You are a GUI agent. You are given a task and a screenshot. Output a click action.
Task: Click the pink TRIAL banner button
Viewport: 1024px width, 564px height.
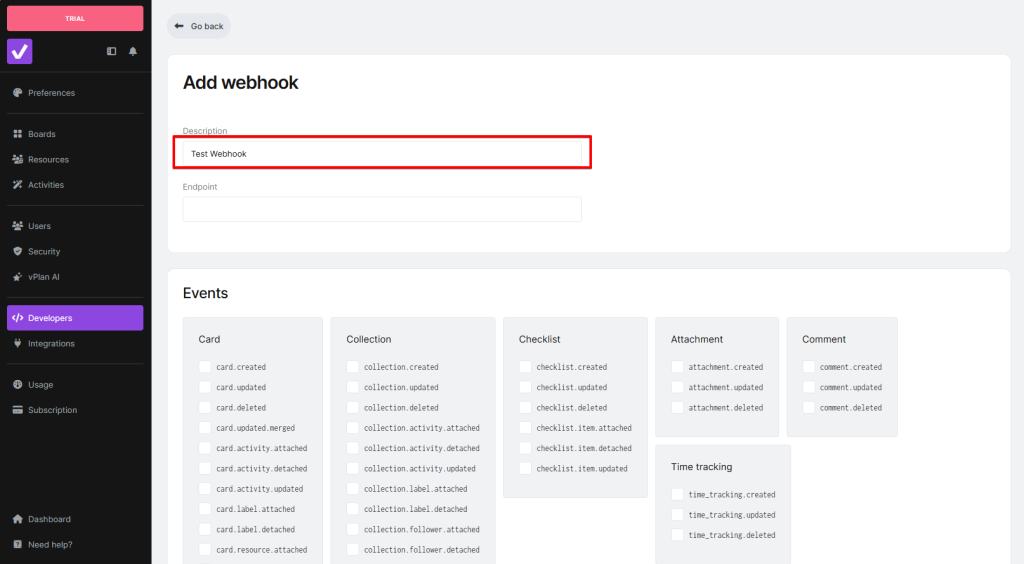click(x=75, y=18)
